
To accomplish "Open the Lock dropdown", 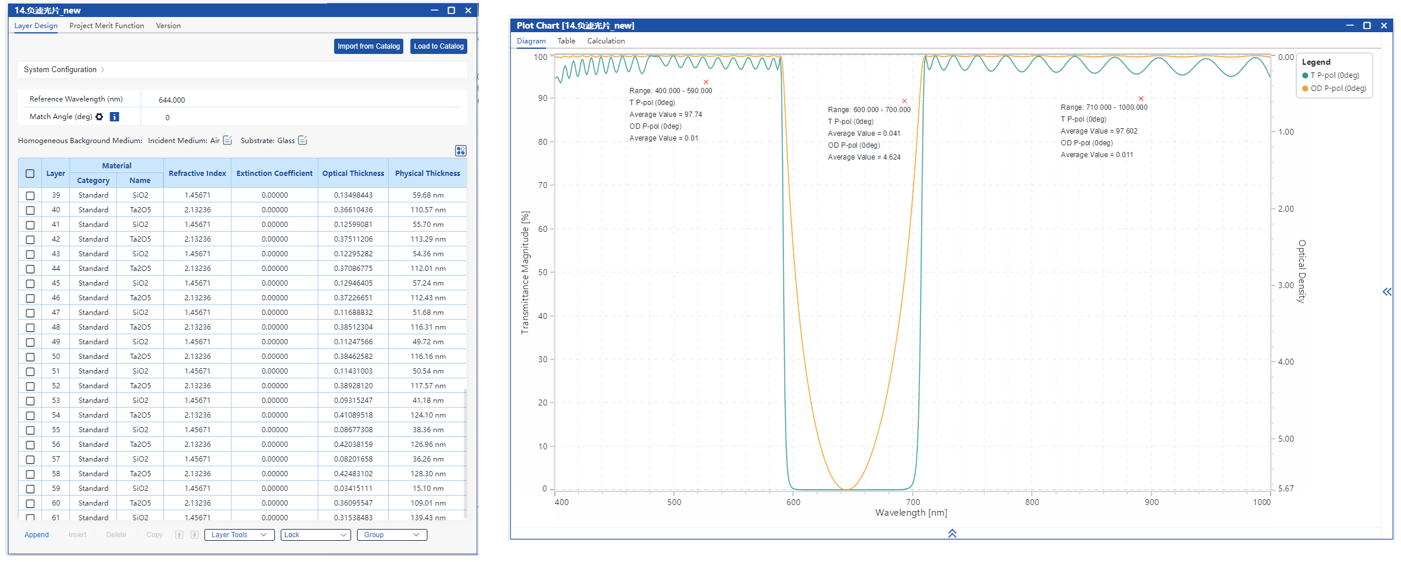I will [314, 535].
